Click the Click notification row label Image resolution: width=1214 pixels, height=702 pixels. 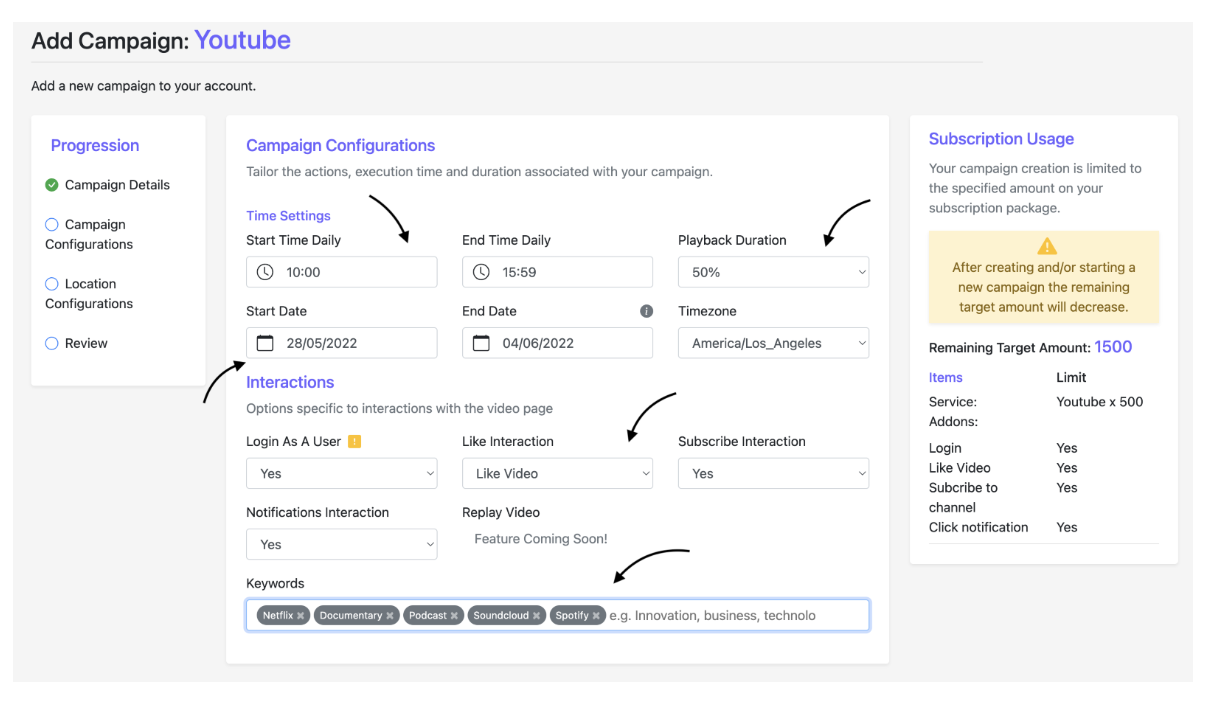point(978,527)
